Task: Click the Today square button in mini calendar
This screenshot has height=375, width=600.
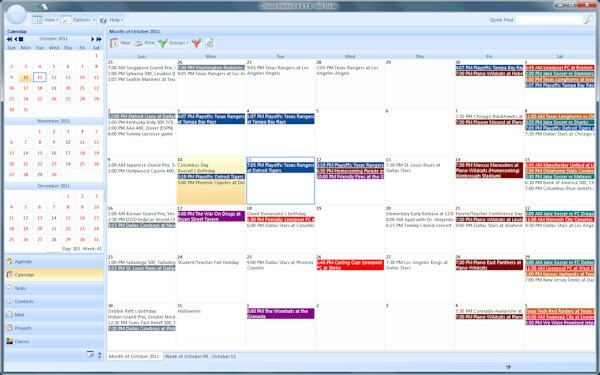Action: tap(21, 39)
